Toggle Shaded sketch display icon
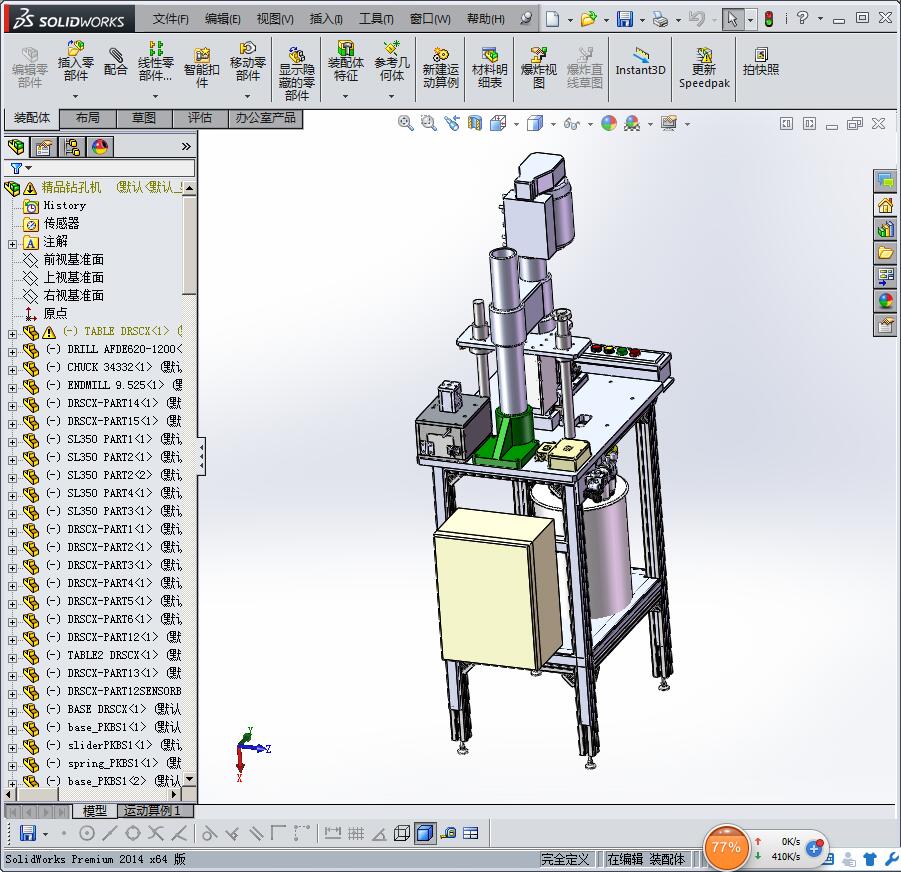The image size is (901, 872). point(425,833)
